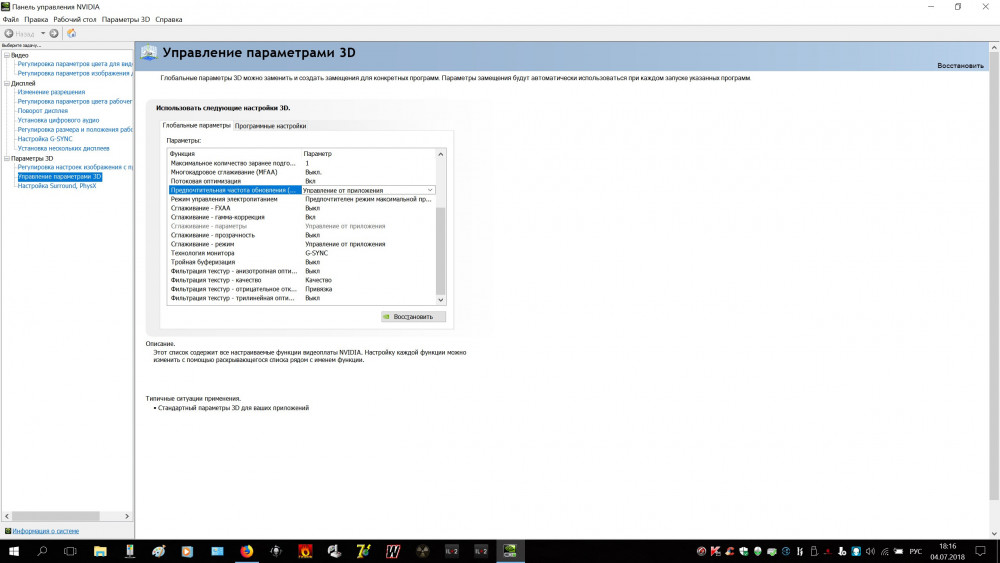The height and width of the screenshot is (563, 1000).
Task: Click the 3D settings page header icon
Action: click(149, 53)
